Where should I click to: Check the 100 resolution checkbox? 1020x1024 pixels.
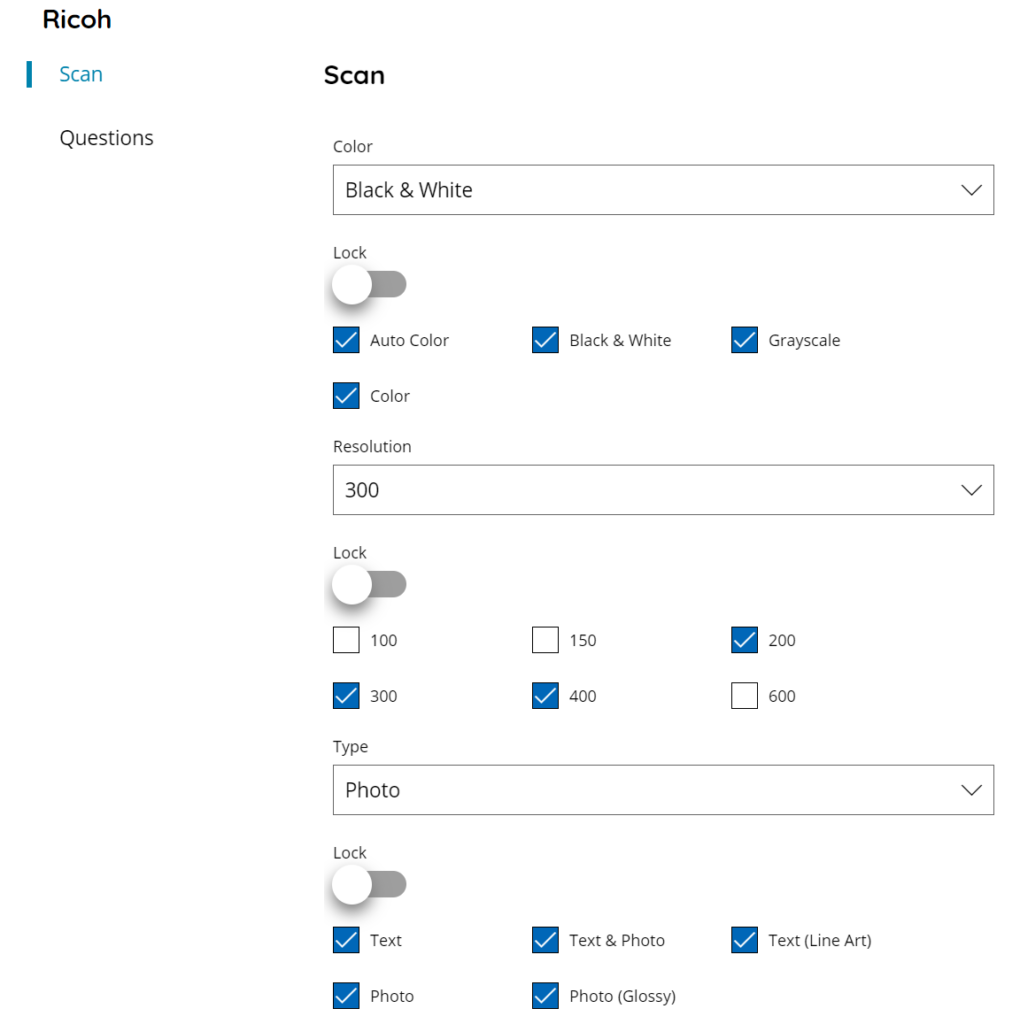[x=346, y=640]
